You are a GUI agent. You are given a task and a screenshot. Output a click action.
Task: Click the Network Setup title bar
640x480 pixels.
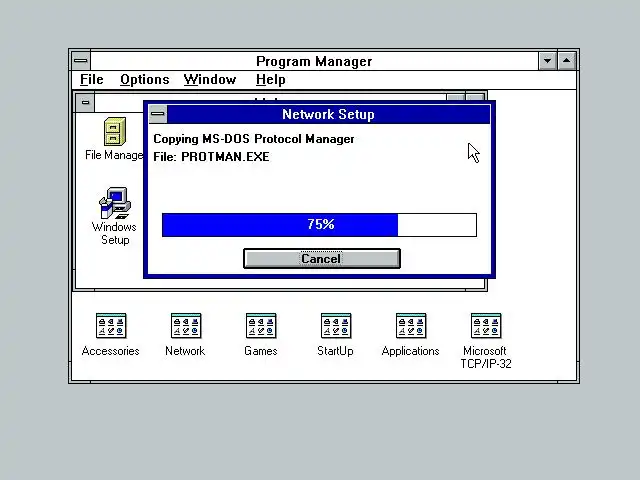328,114
